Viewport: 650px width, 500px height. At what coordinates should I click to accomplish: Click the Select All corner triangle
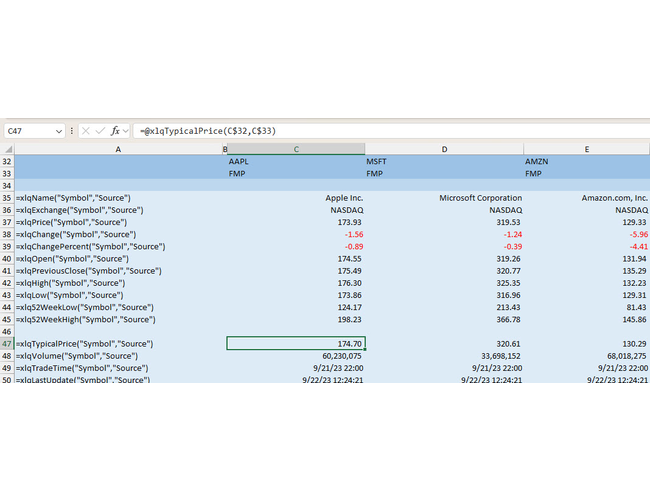point(7,149)
